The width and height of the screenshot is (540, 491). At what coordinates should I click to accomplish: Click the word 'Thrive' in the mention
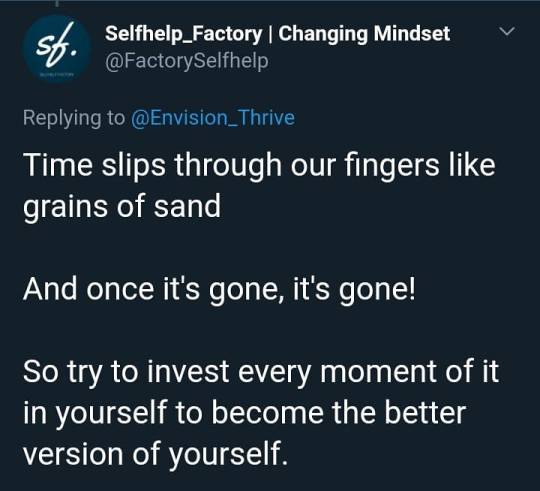pos(267,118)
